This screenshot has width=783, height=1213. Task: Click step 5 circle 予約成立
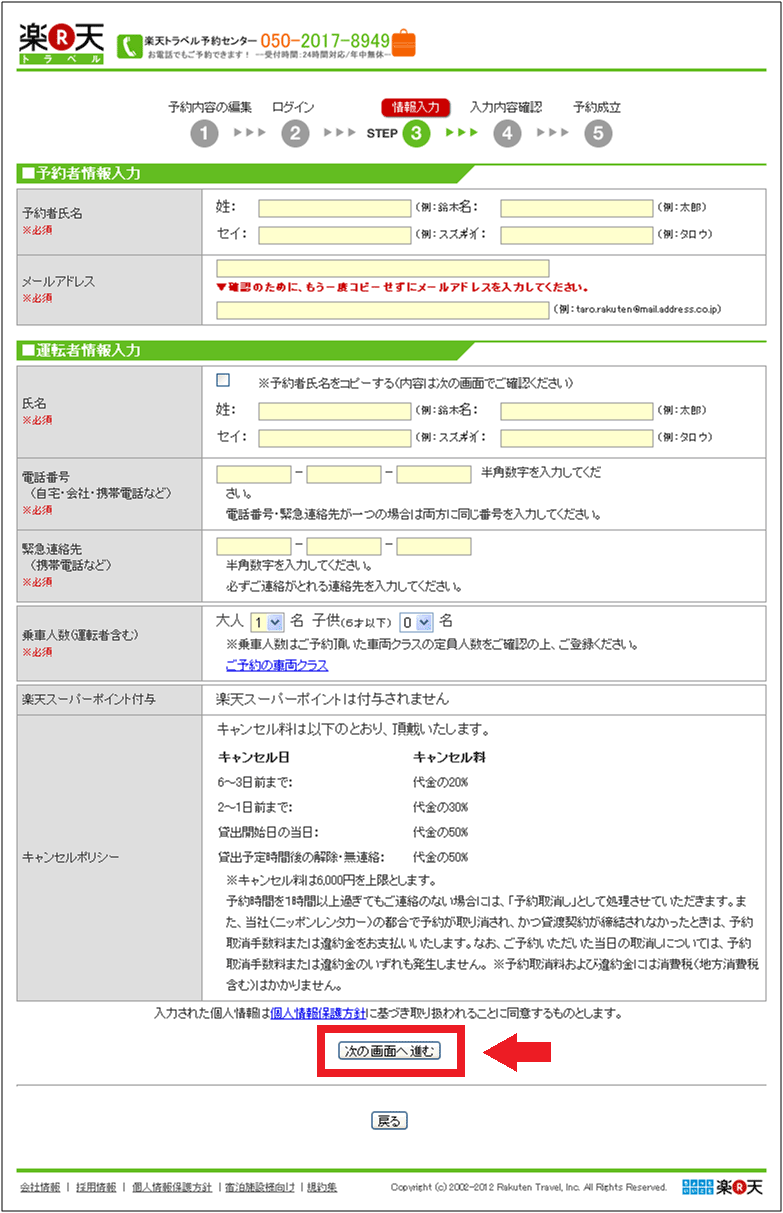tap(598, 133)
